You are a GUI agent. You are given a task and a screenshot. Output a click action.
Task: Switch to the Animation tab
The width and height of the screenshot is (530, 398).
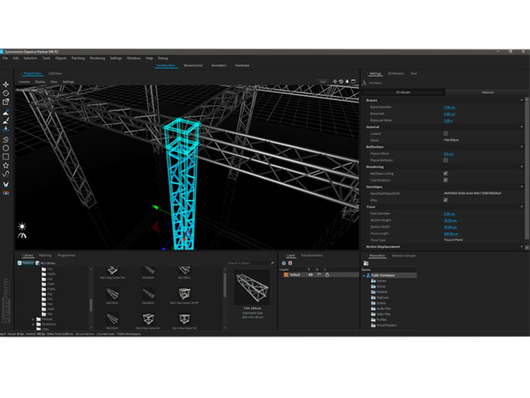[219, 65]
